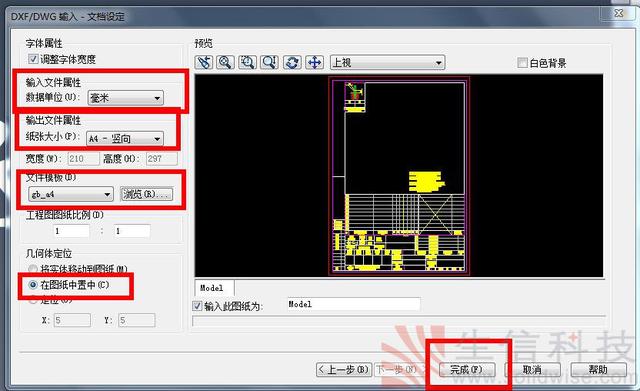640x391 pixels.
Task: Click the X position input field
Action: [x=72, y=320]
